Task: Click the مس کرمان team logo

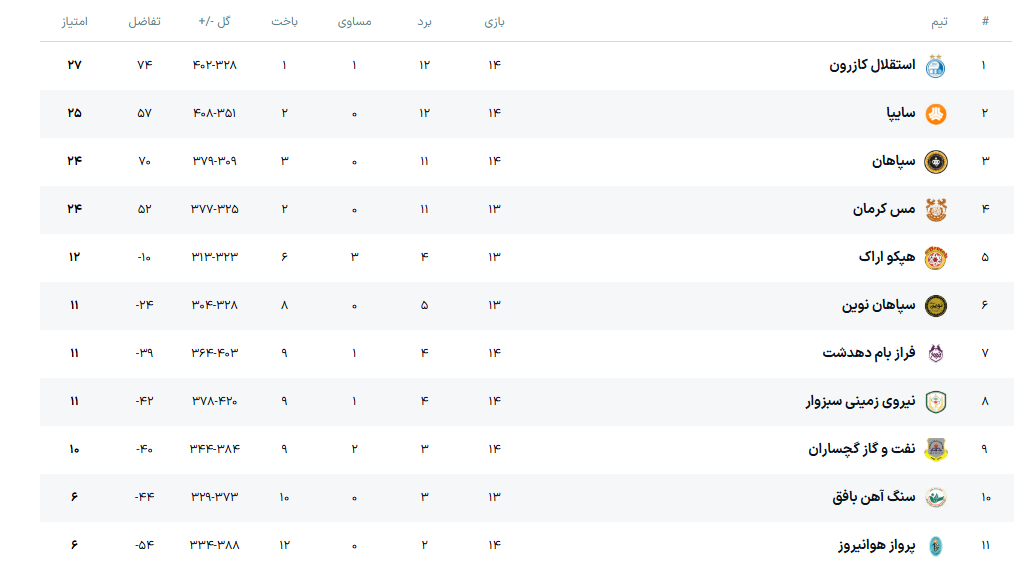Action: [x=935, y=210]
